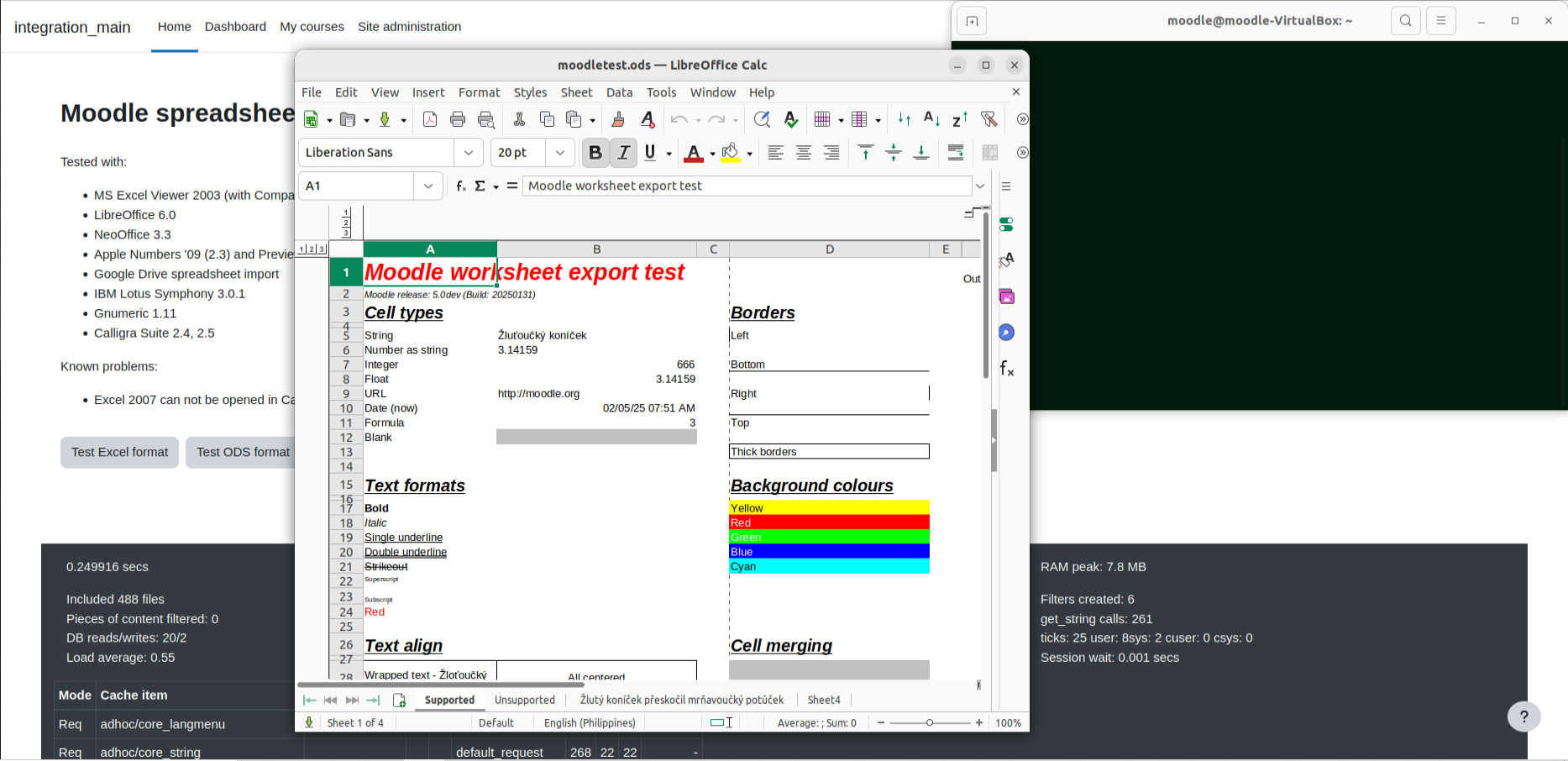Click the Export as PDF icon

[x=430, y=119]
